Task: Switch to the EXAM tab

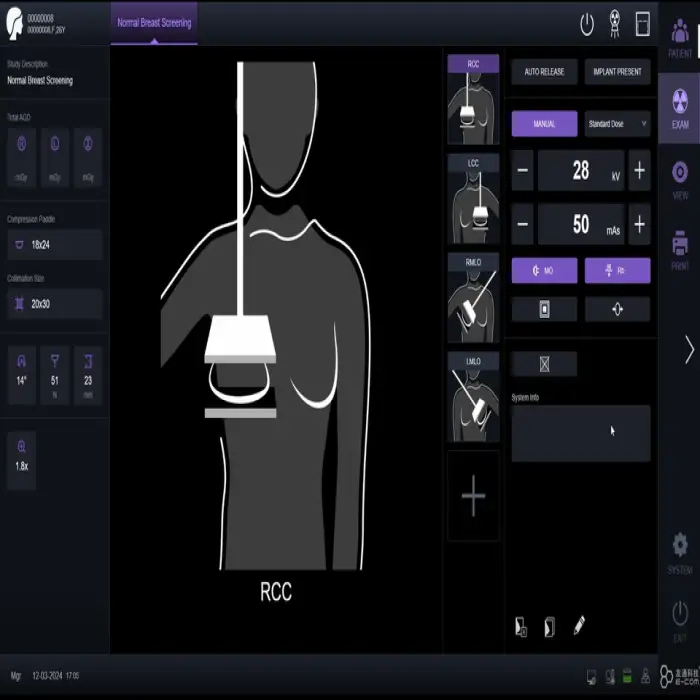Action: (x=679, y=108)
